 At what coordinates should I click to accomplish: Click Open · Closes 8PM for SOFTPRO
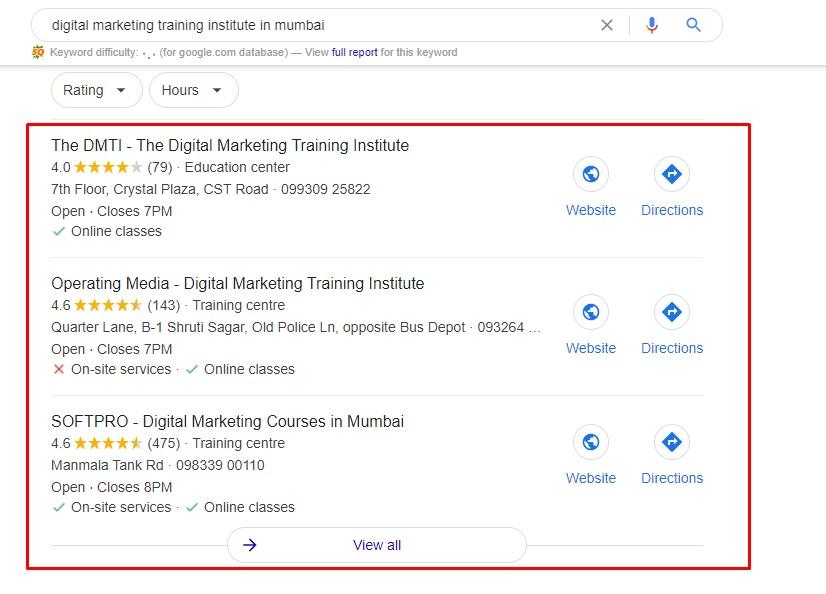pos(112,487)
